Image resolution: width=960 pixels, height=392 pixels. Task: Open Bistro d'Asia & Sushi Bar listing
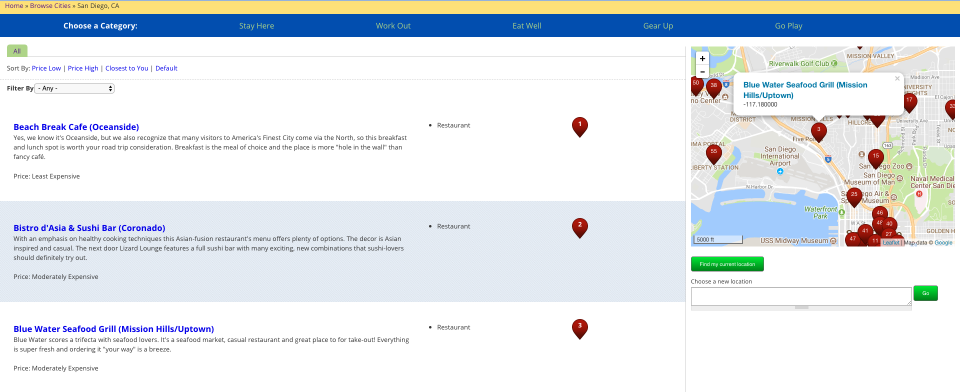[89, 228]
